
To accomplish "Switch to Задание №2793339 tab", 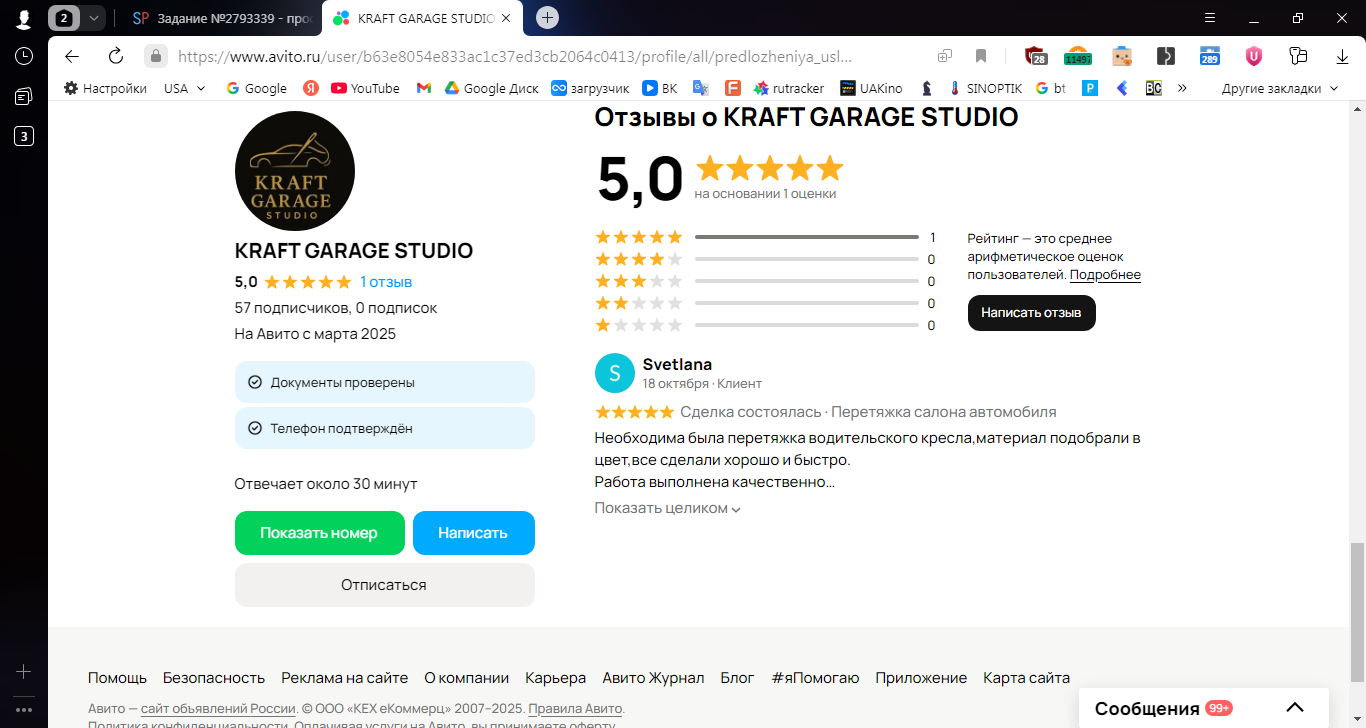I will click(x=222, y=18).
